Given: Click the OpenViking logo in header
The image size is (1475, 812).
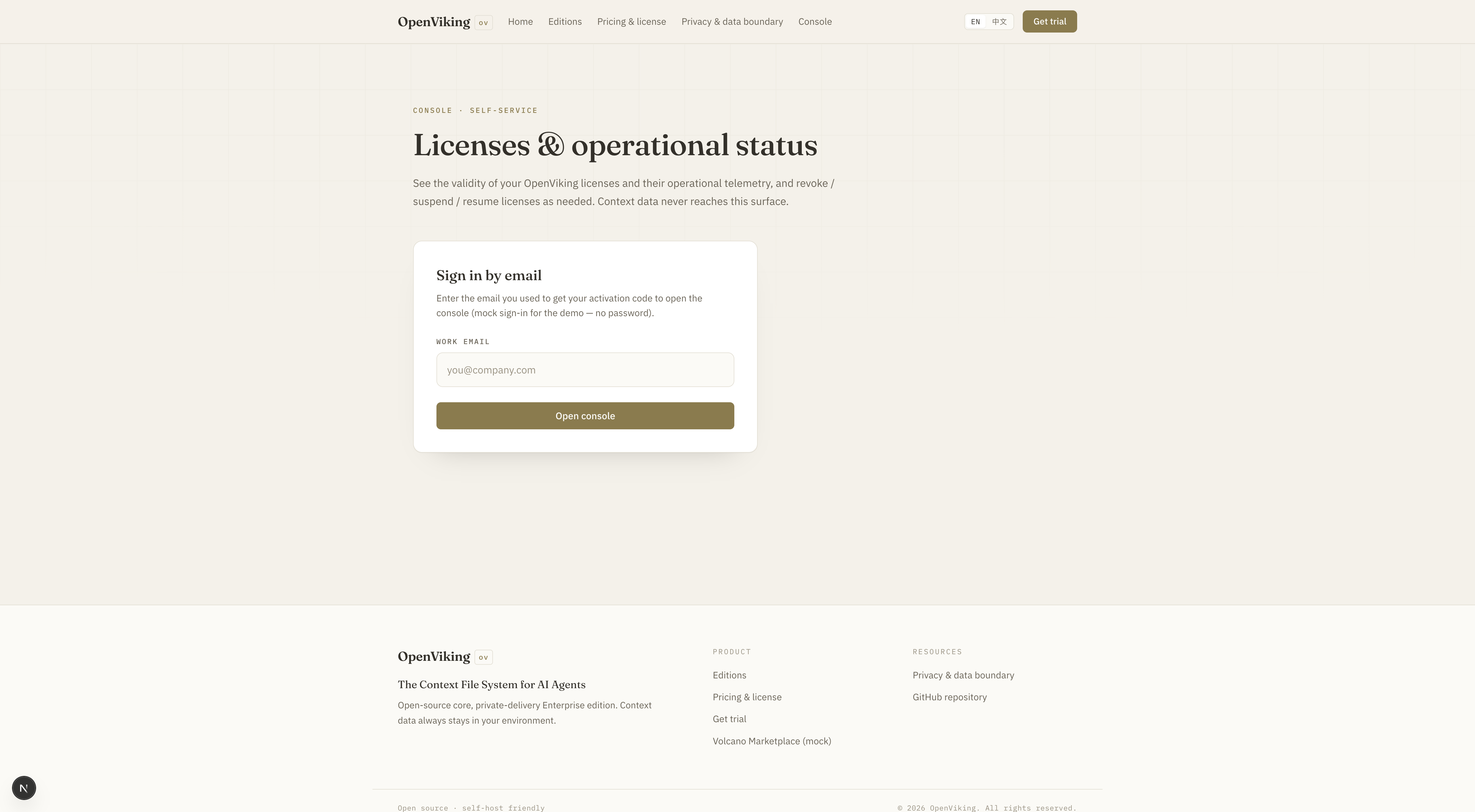Looking at the screenshot, I should 445,22.
